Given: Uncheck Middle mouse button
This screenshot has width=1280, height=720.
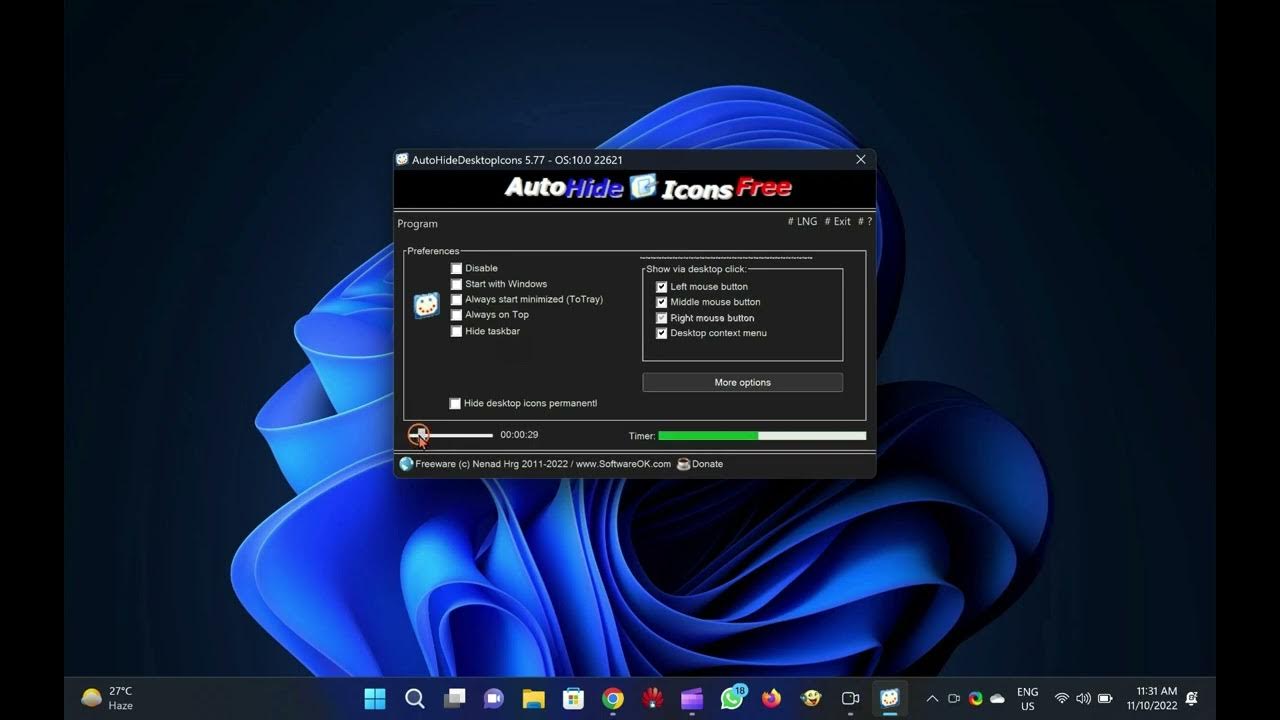Looking at the screenshot, I should pos(661,302).
